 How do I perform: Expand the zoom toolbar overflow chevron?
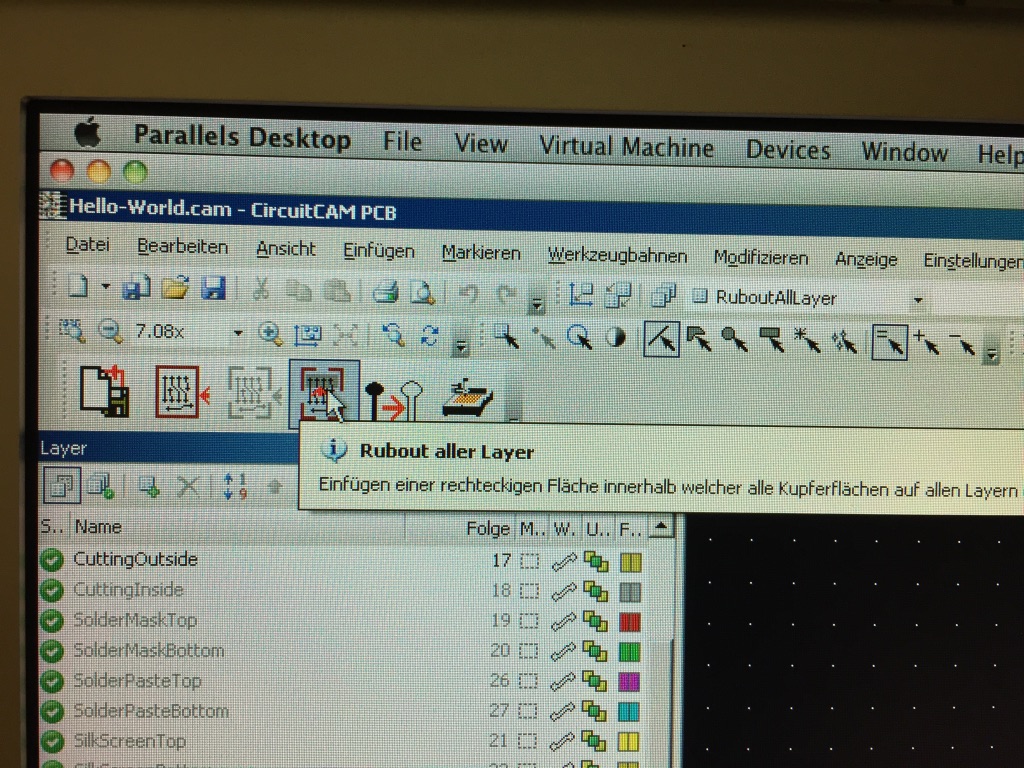coord(461,345)
